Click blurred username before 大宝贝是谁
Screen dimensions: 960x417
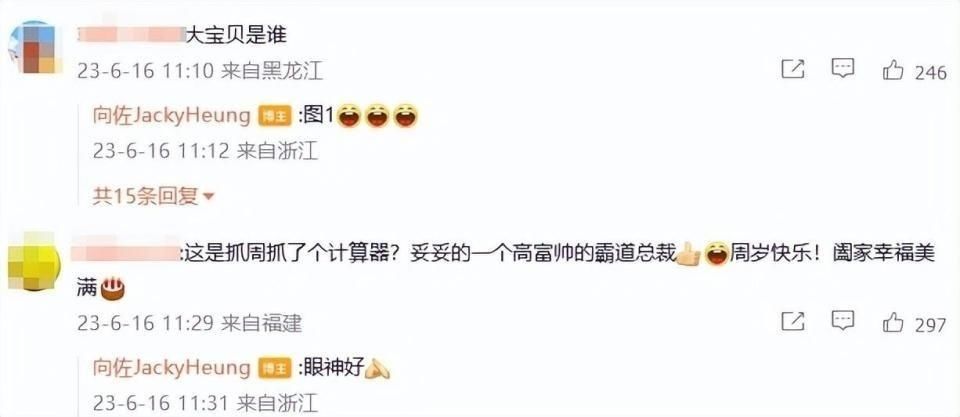[132, 35]
